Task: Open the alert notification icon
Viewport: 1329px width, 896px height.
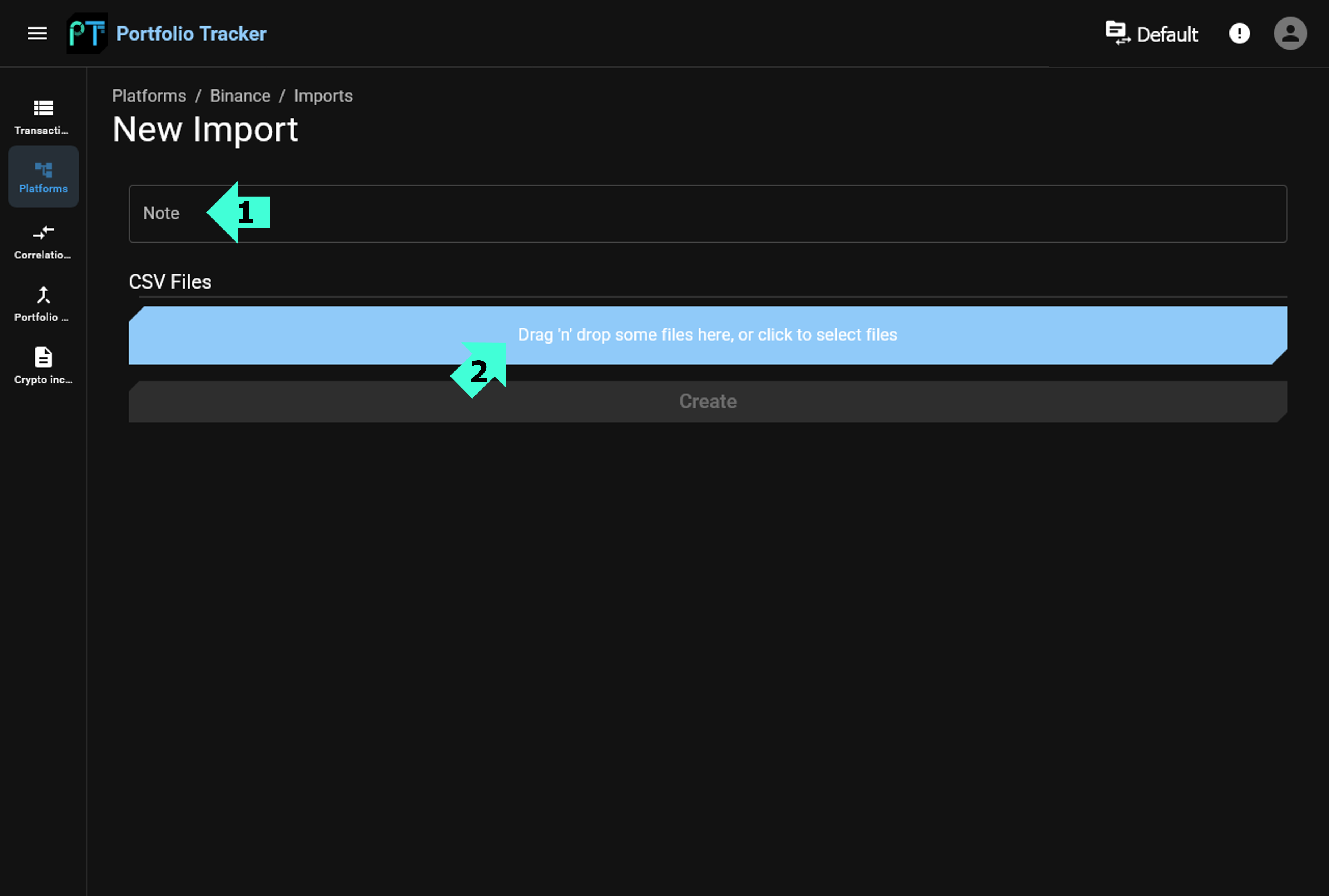Action: coord(1239,33)
